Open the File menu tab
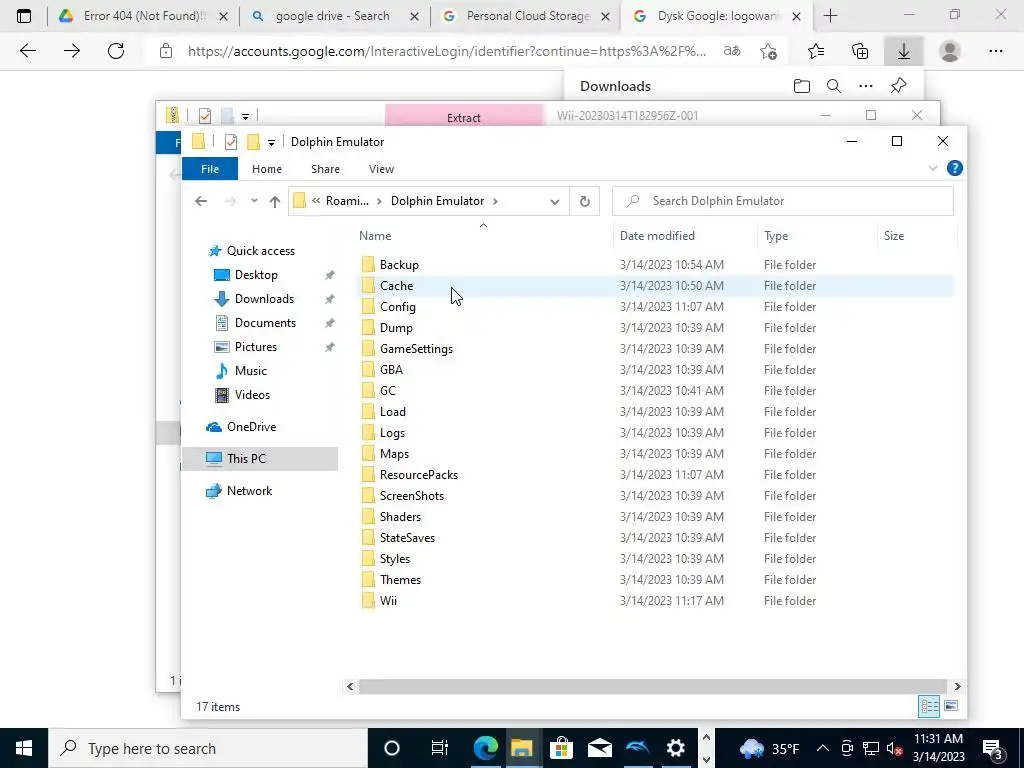 [x=210, y=169]
